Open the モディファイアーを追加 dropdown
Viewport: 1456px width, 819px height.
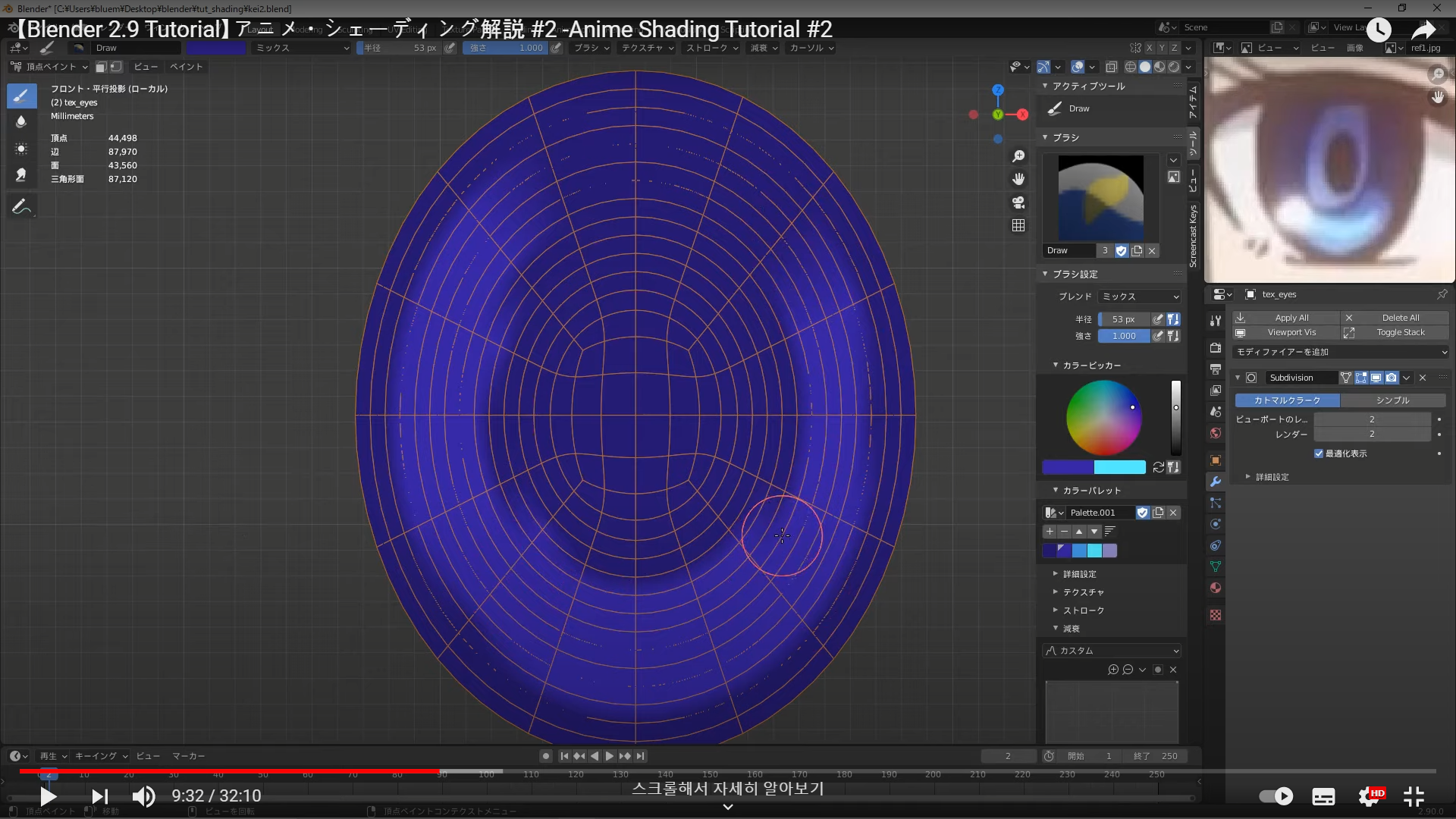pos(1341,352)
